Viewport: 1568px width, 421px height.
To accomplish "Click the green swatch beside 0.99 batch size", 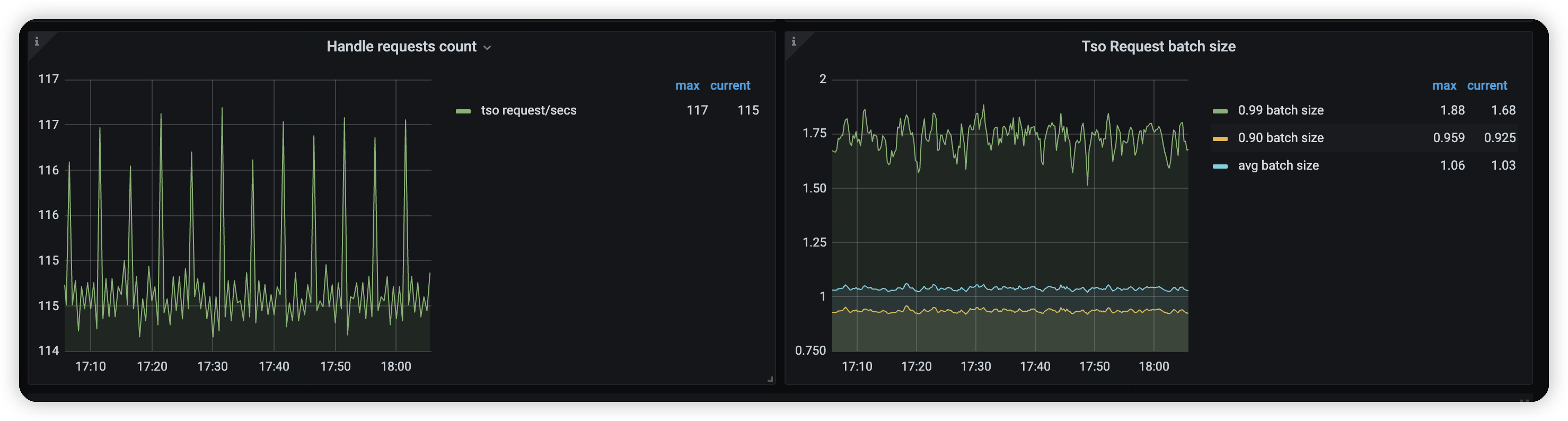I will (x=1220, y=111).
